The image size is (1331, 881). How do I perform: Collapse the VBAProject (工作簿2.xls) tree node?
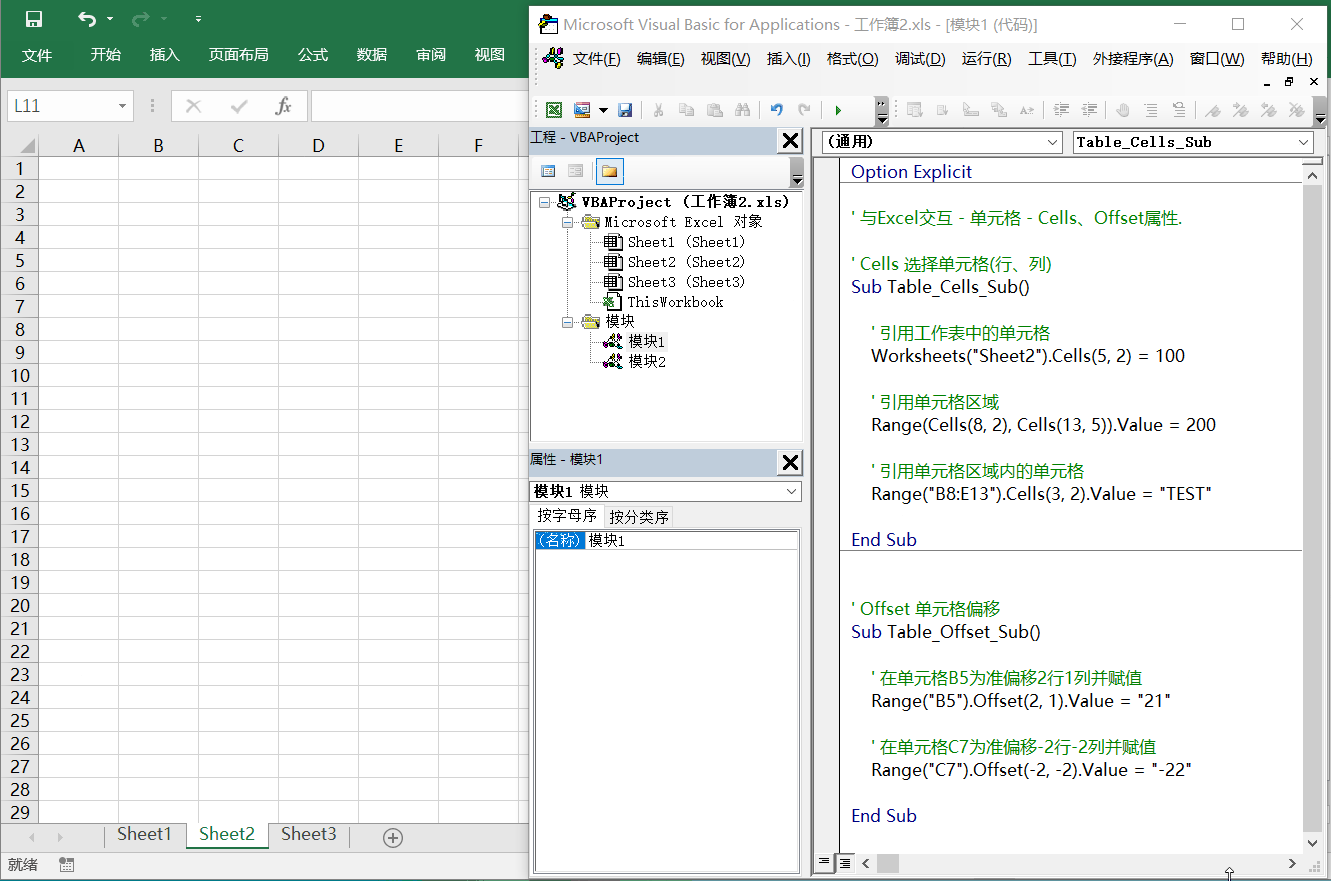pyautogui.click(x=544, y=202)
